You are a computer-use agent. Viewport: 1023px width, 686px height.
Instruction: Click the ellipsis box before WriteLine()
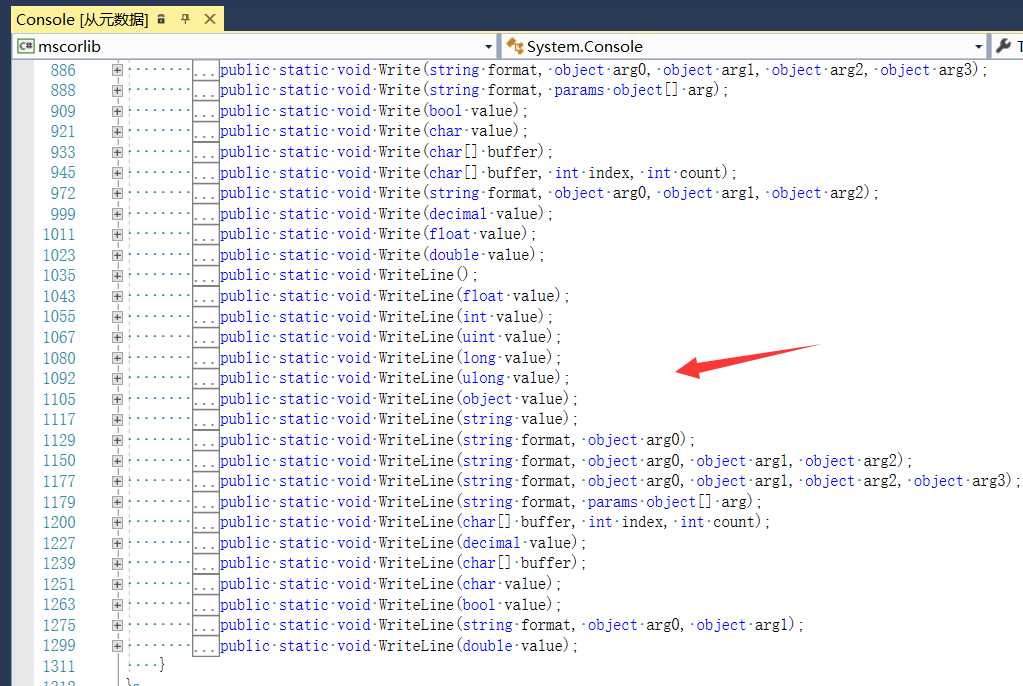(x=206, y=275)
